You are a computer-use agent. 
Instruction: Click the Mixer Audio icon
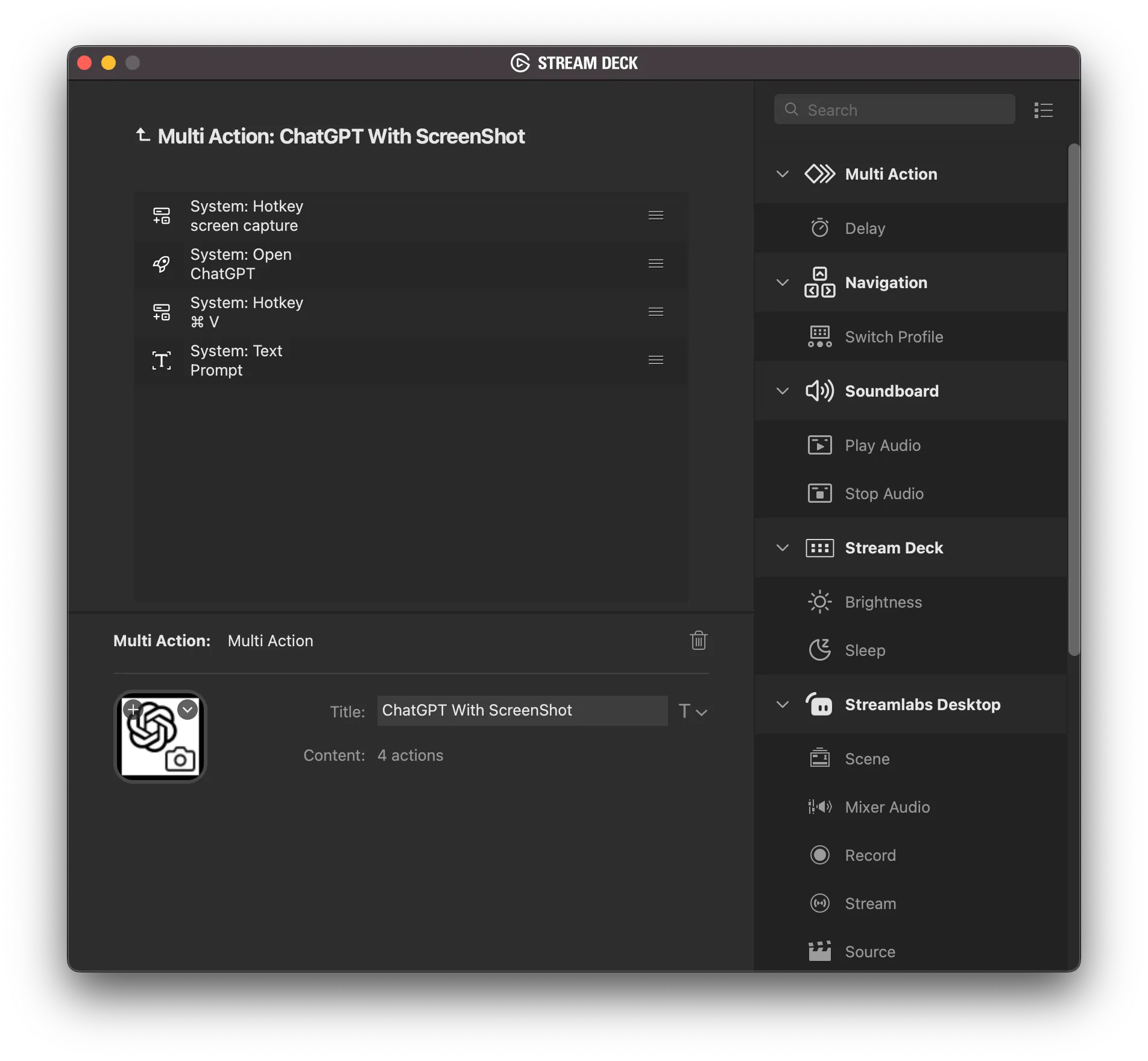(x=820, y=807)
